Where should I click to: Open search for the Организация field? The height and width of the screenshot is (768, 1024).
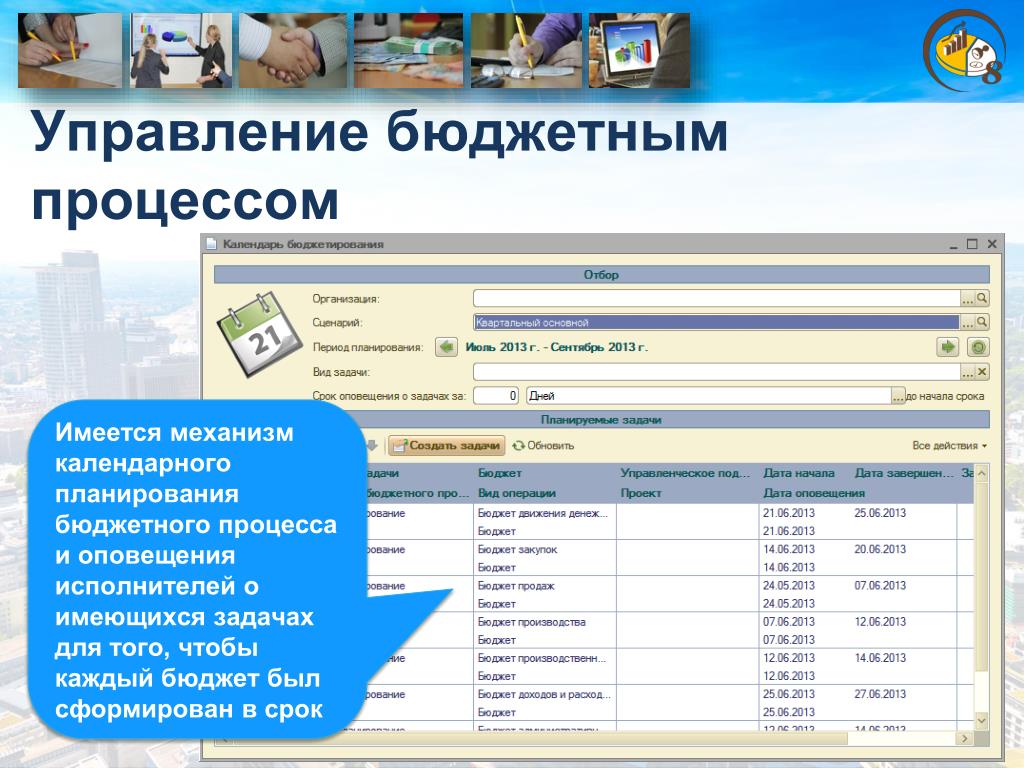(982, 298)
